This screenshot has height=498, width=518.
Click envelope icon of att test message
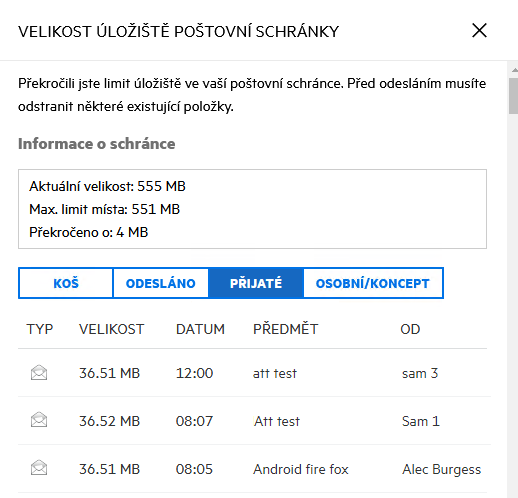pos(39,373)
